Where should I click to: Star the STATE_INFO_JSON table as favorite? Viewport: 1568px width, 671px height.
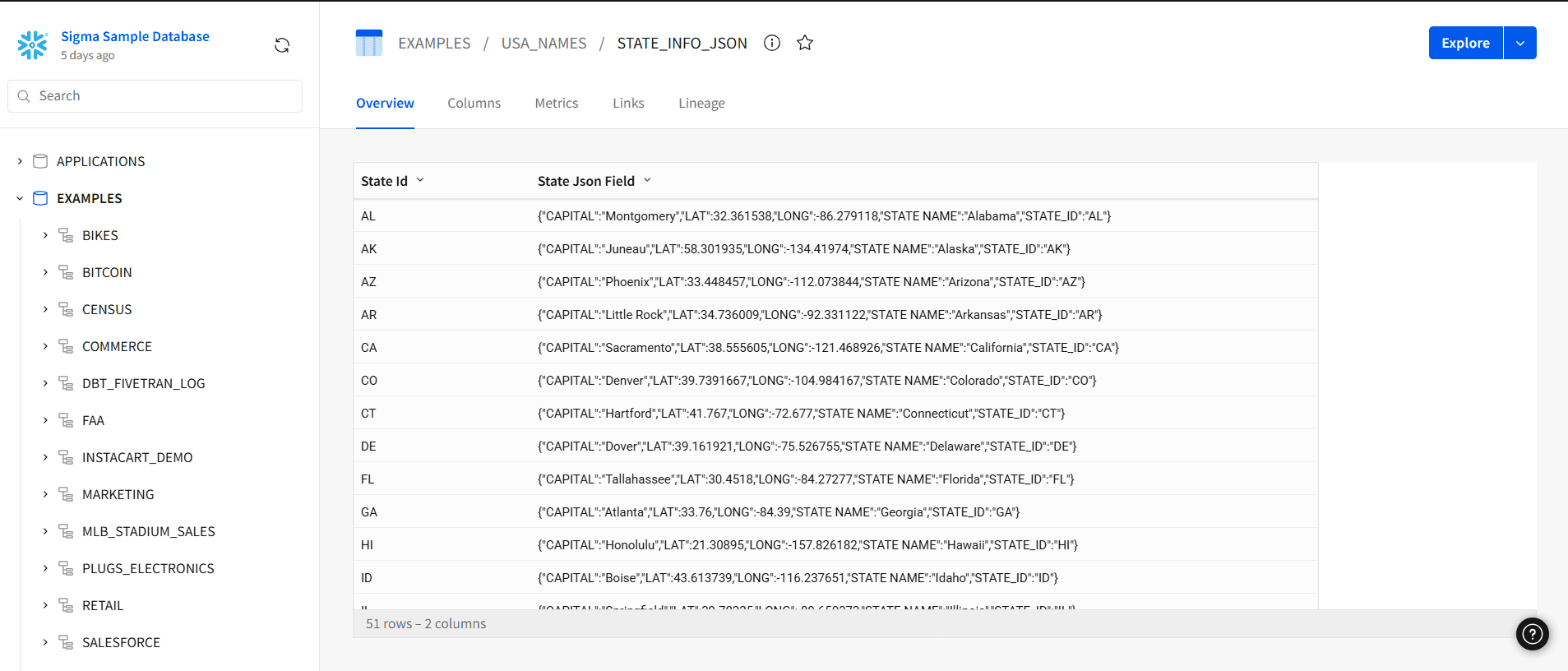(x=805, y=43)
